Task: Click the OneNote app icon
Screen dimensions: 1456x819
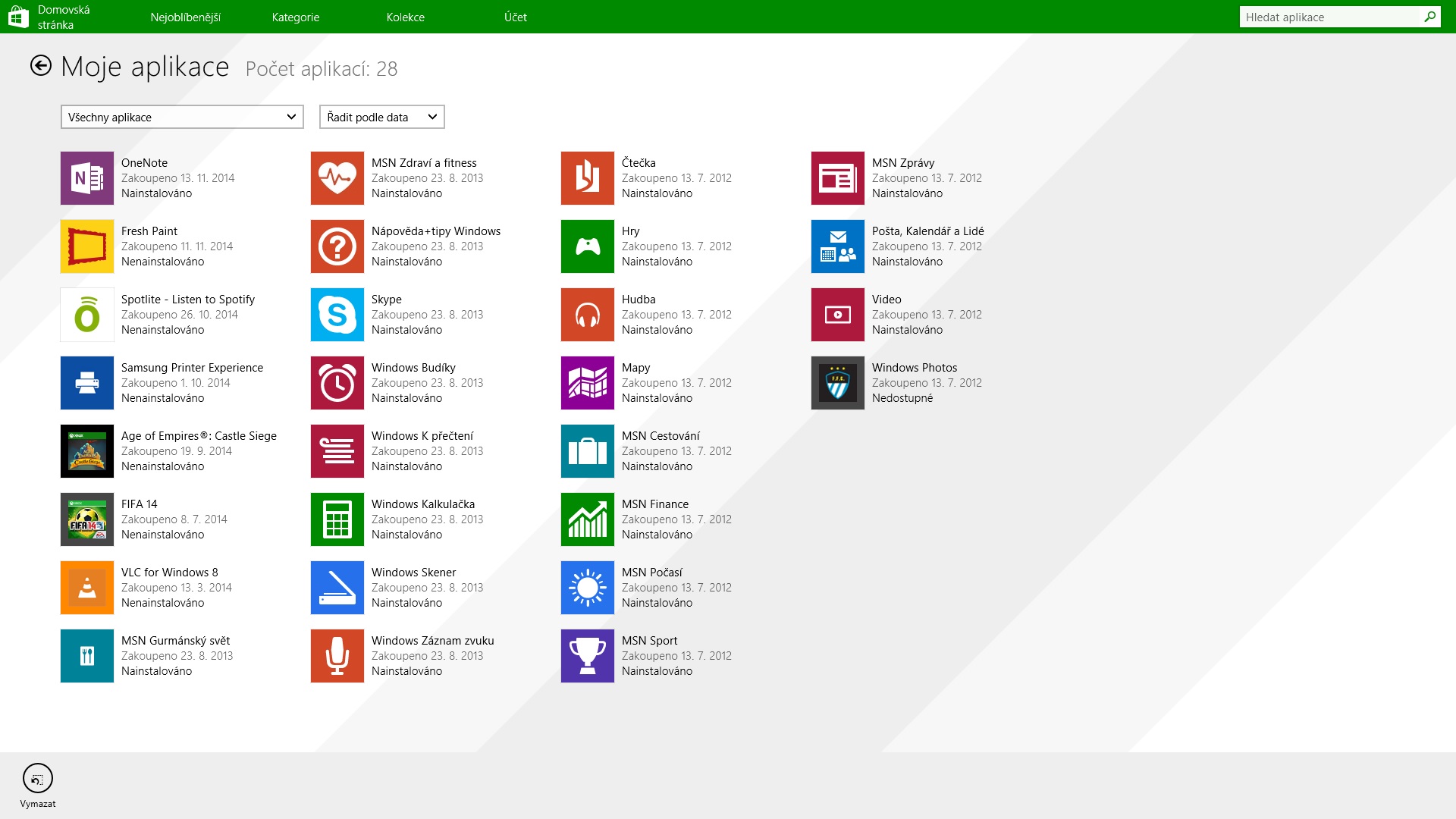Action: tap(87, 178)
